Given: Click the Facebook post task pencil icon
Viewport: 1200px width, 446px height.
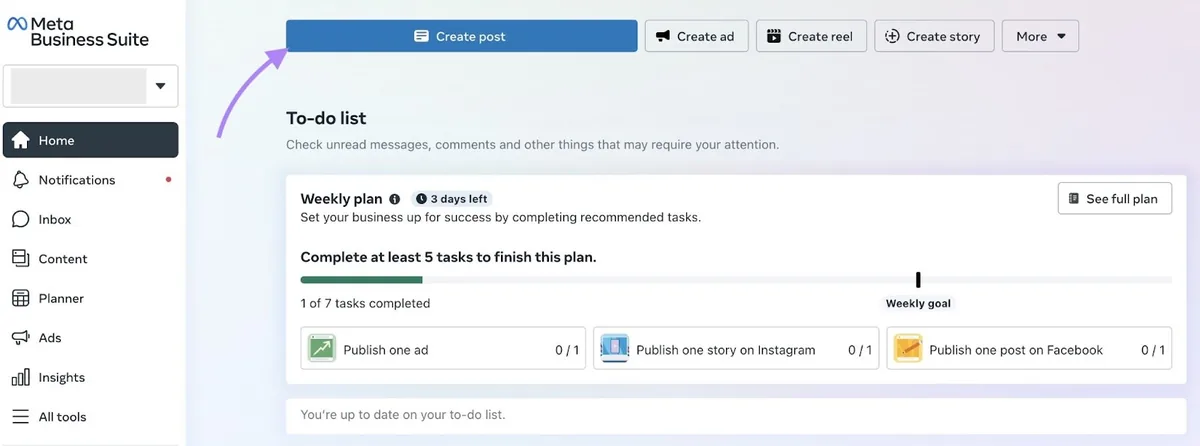Looking at the screenshot, I should (907, 349).
